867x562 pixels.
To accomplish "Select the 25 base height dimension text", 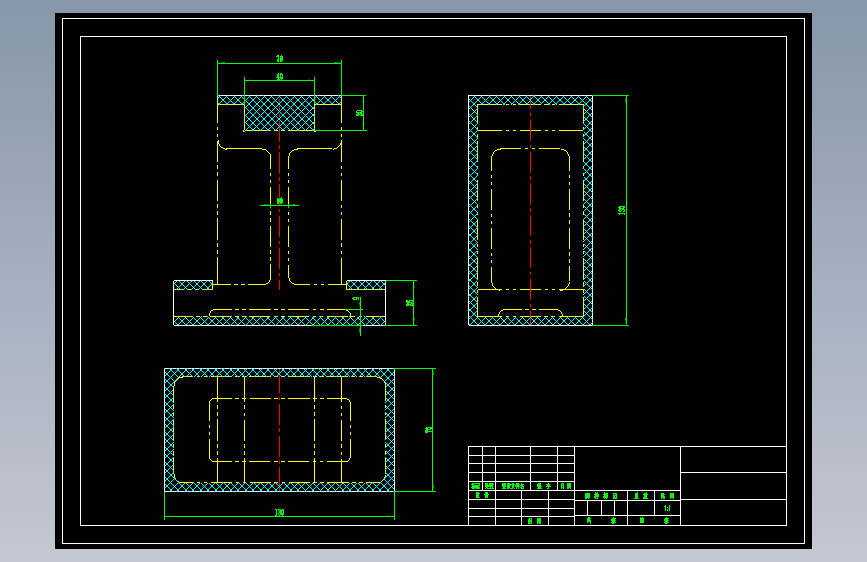I will [410, 303].
